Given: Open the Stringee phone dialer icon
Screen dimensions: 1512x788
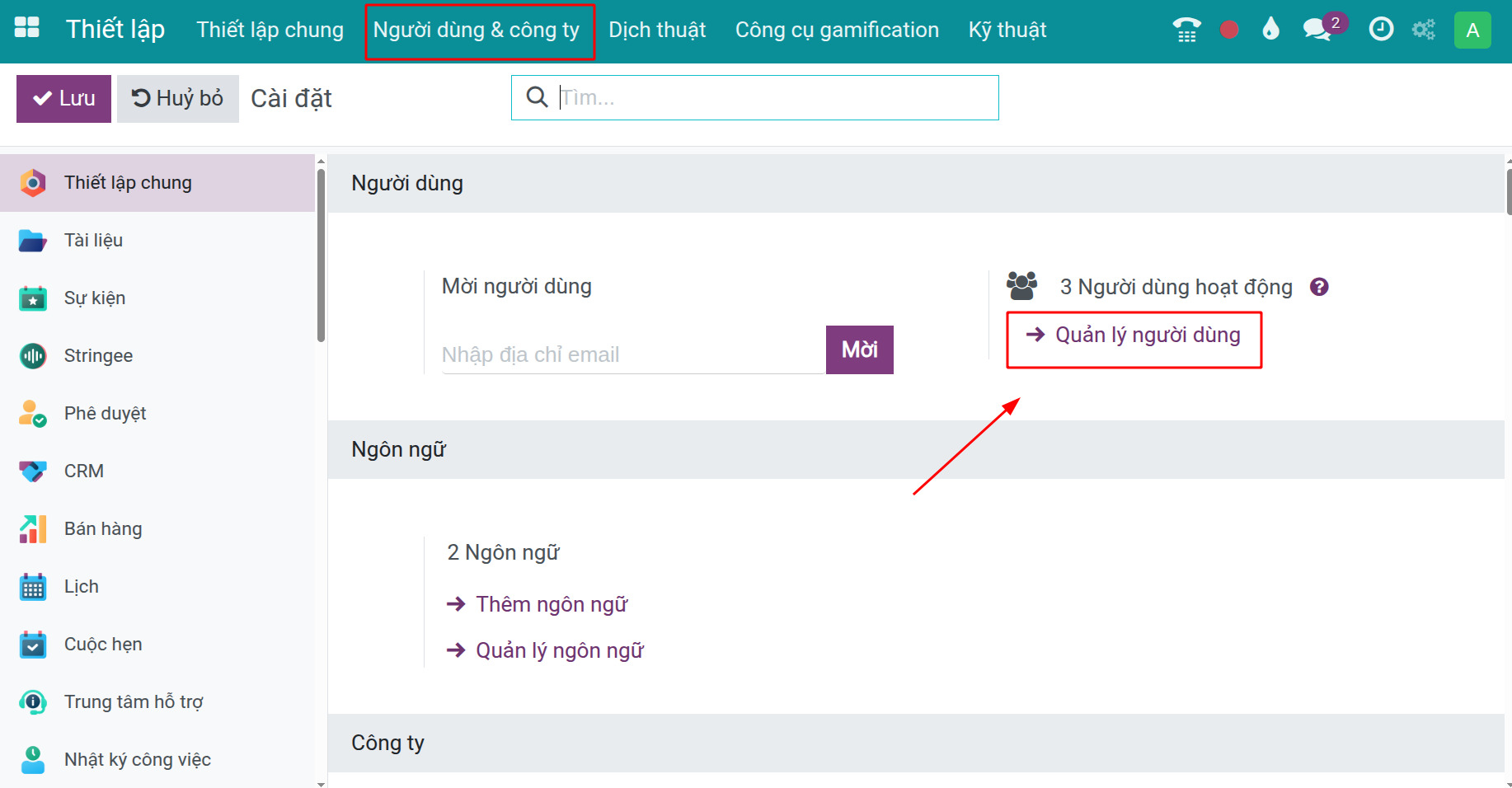Looking at the screenshot, I should point(1186,28).
